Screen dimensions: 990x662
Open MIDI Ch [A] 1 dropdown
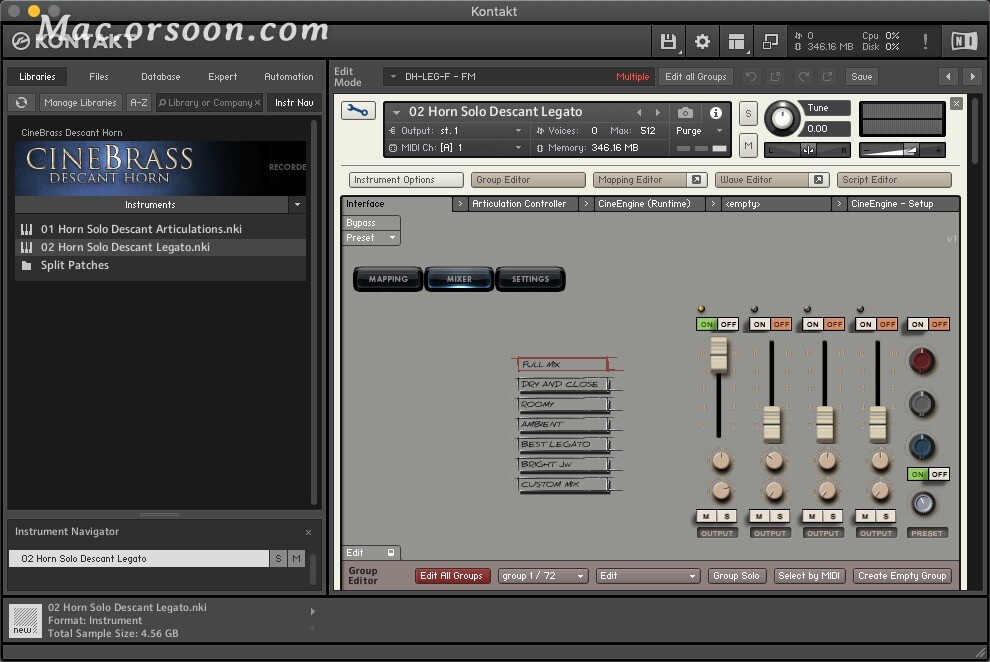point(519,148)
